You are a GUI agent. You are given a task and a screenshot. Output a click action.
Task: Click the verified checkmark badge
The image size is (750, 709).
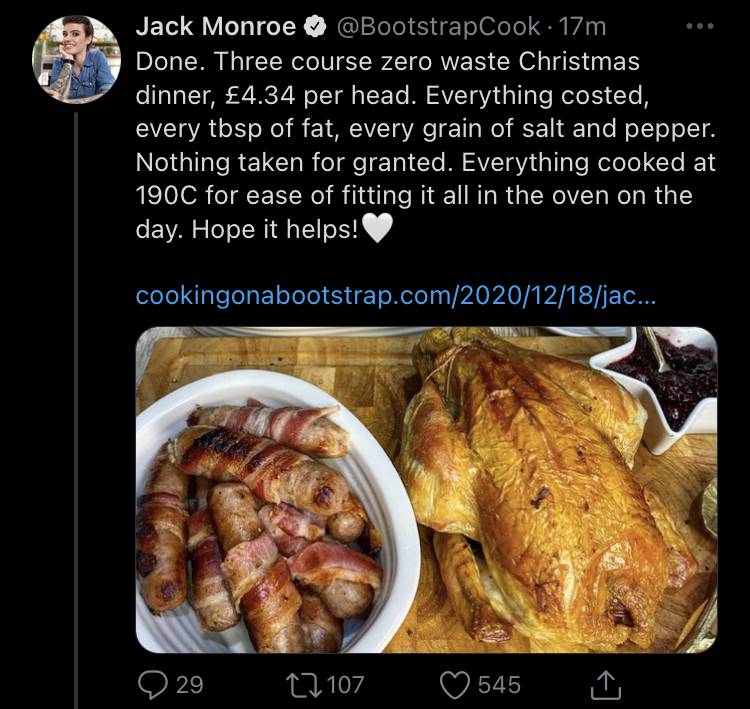(316, 27)
